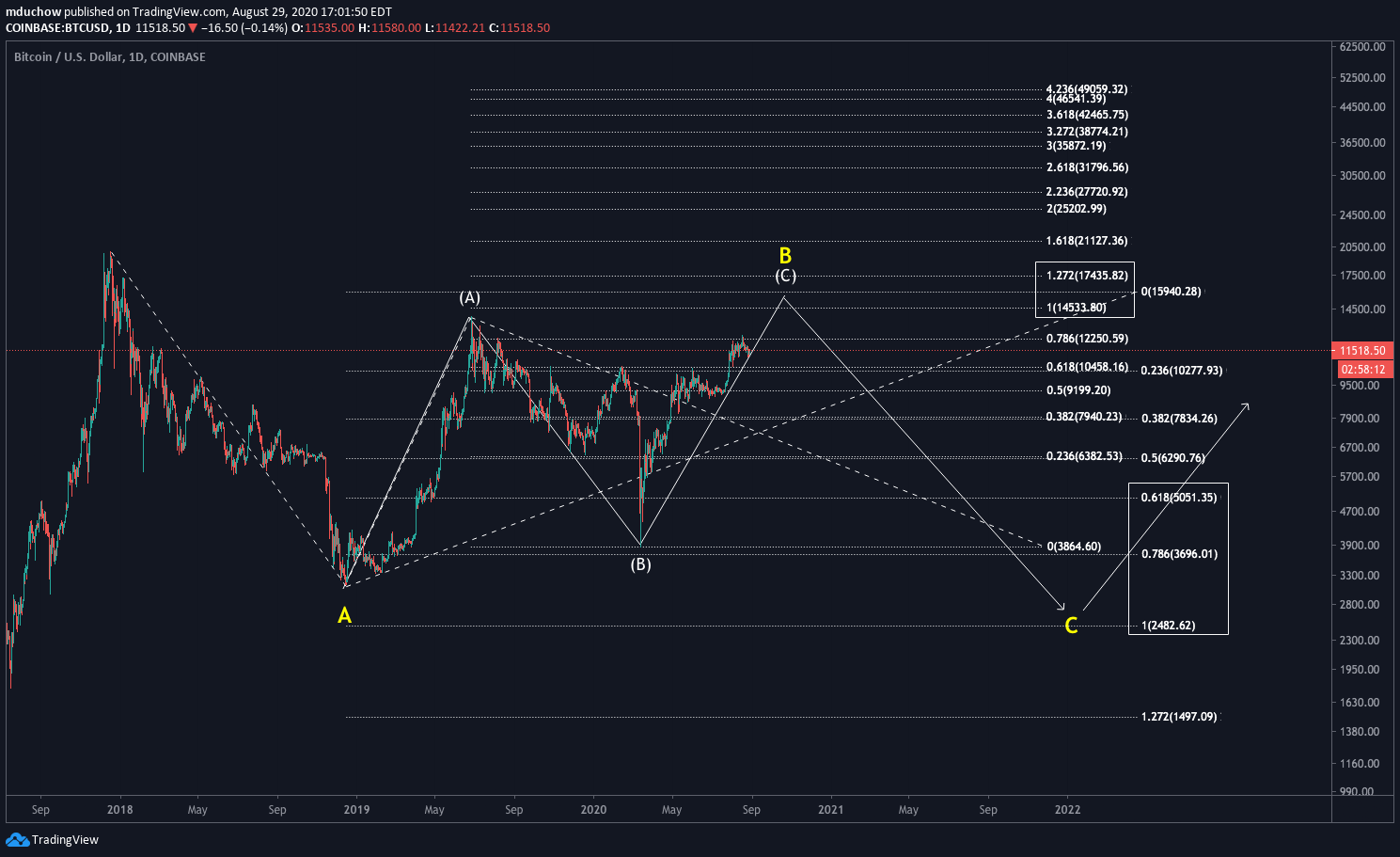Select Fibonacci level 2.618(31796.56)
Viewport: 1400px width, 857px height.
click(x=1087, y=167)
